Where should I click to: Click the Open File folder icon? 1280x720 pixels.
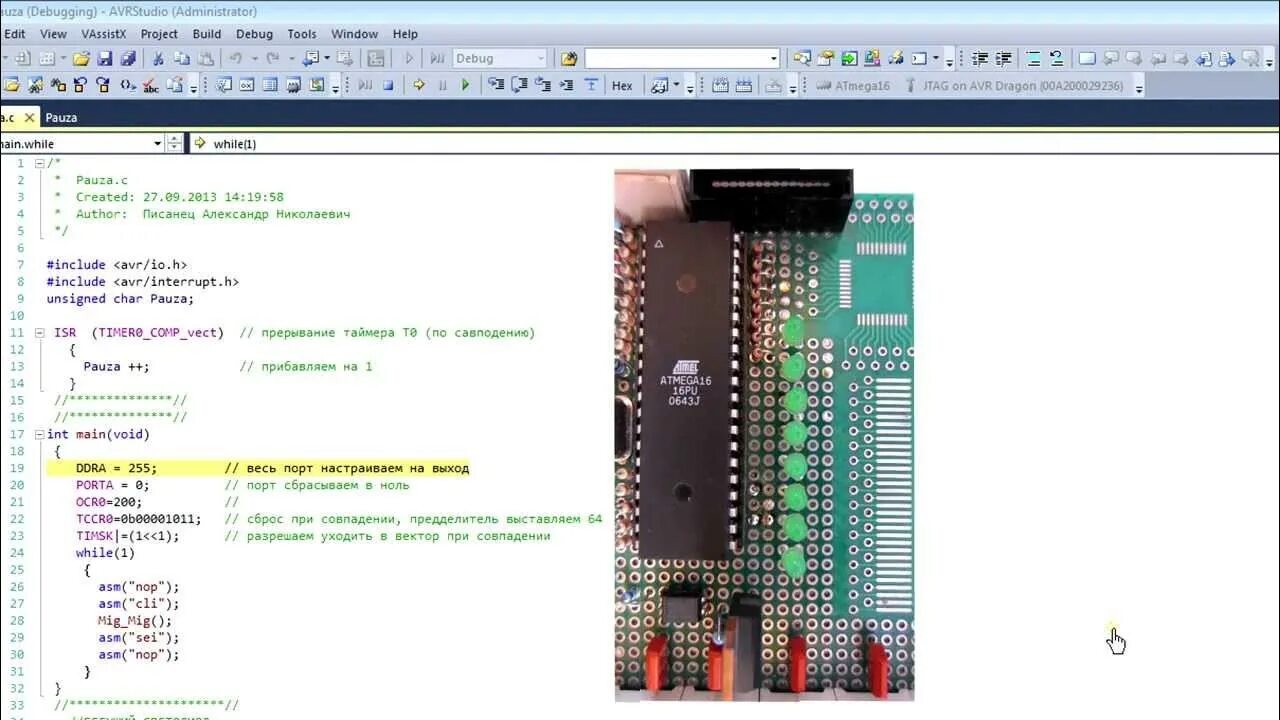[80, 58]
